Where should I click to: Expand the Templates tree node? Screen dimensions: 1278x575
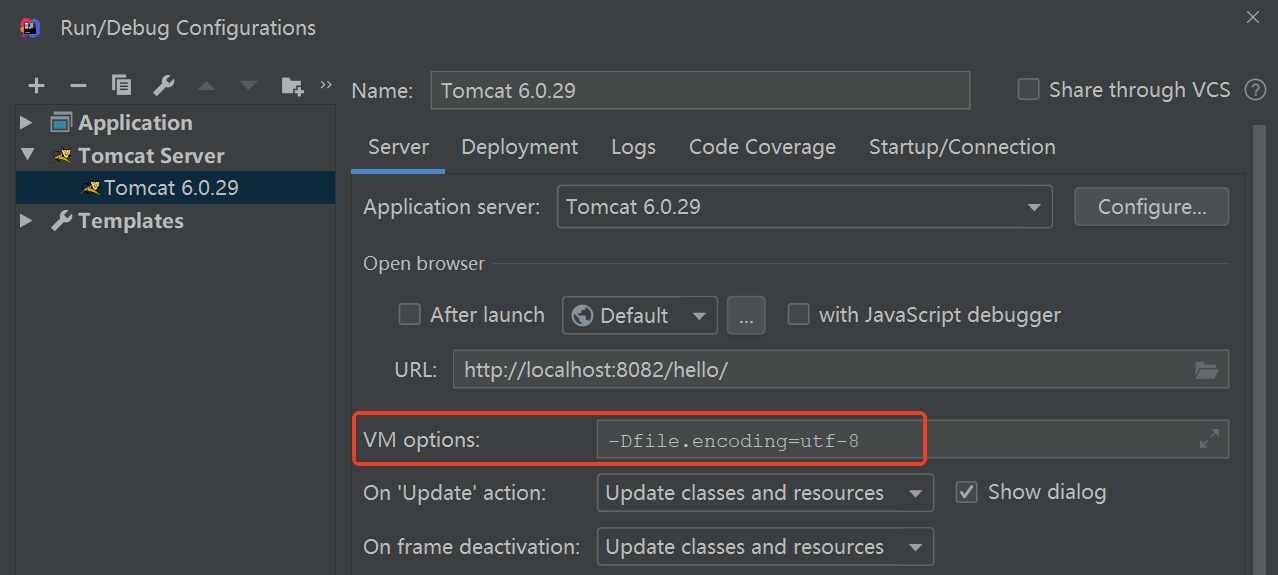pos(26,221)
